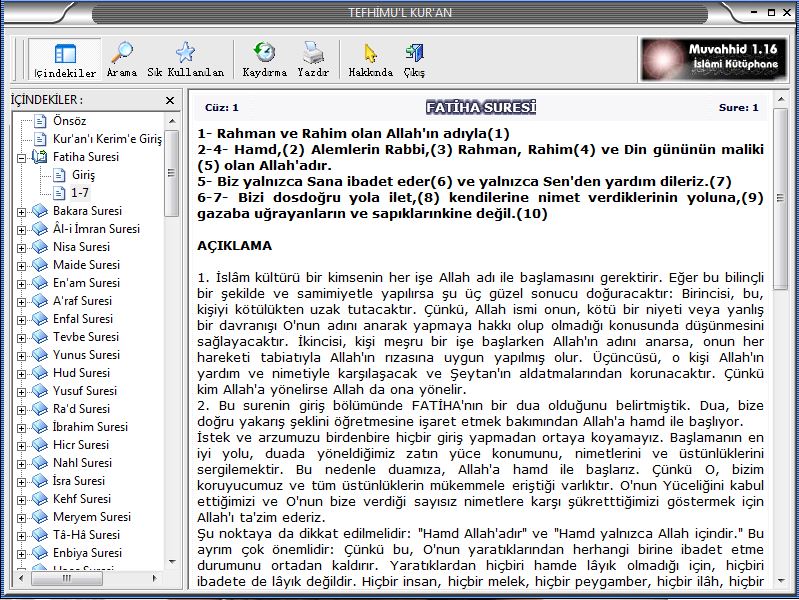Open the Arama search magnifier tool
The width and height of the screenshot is (799, 600).
122,60
